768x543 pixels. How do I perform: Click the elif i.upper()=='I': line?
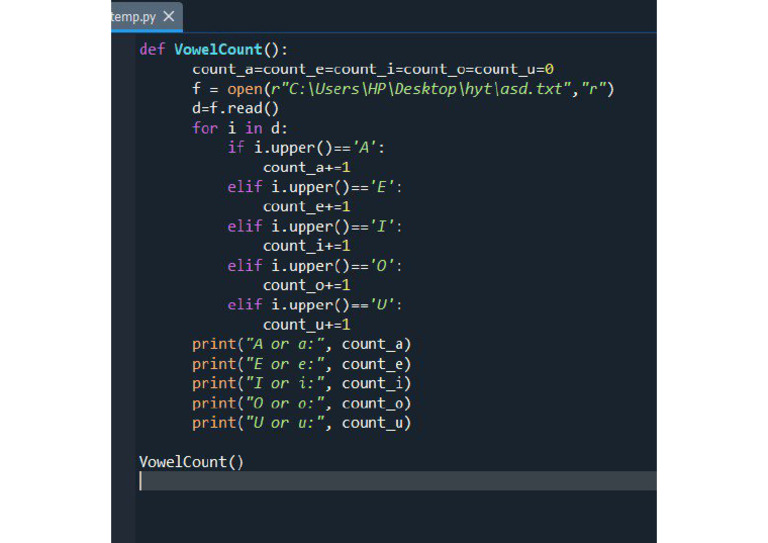(x=314, y=226)
